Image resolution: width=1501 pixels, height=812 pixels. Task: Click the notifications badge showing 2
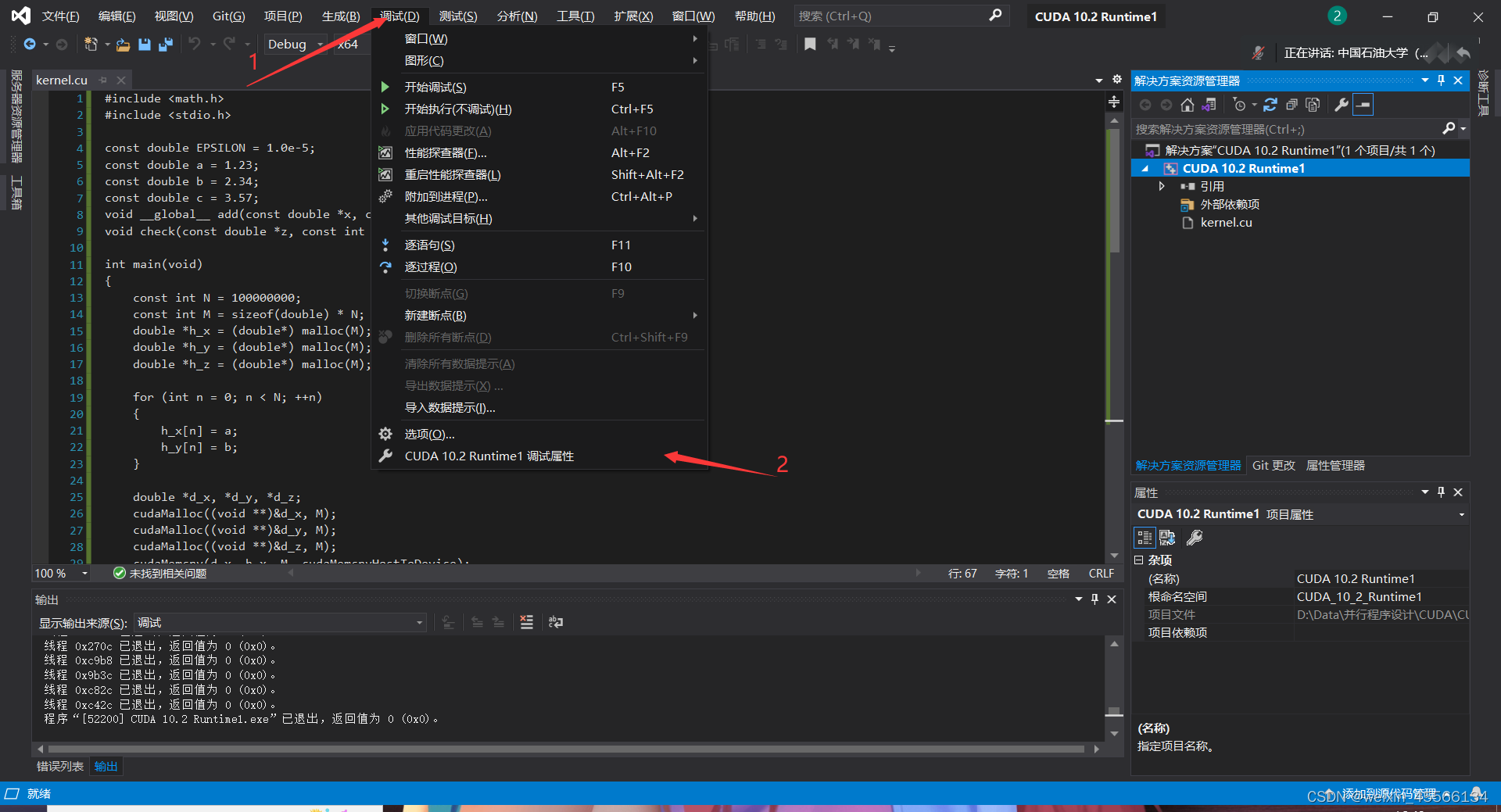1337,16
